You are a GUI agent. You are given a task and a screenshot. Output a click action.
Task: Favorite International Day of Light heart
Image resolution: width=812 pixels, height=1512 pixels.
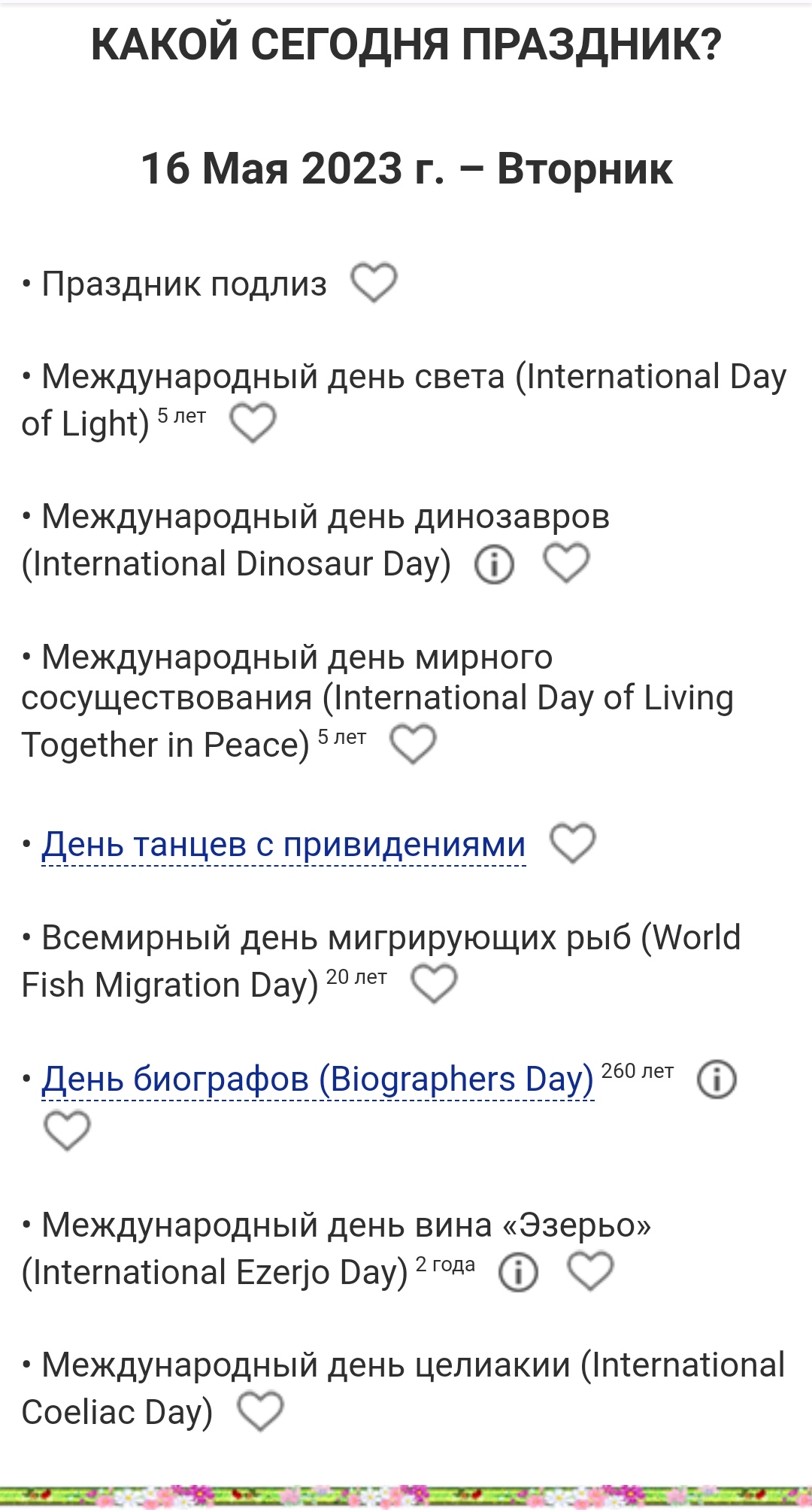pos(253,423)
